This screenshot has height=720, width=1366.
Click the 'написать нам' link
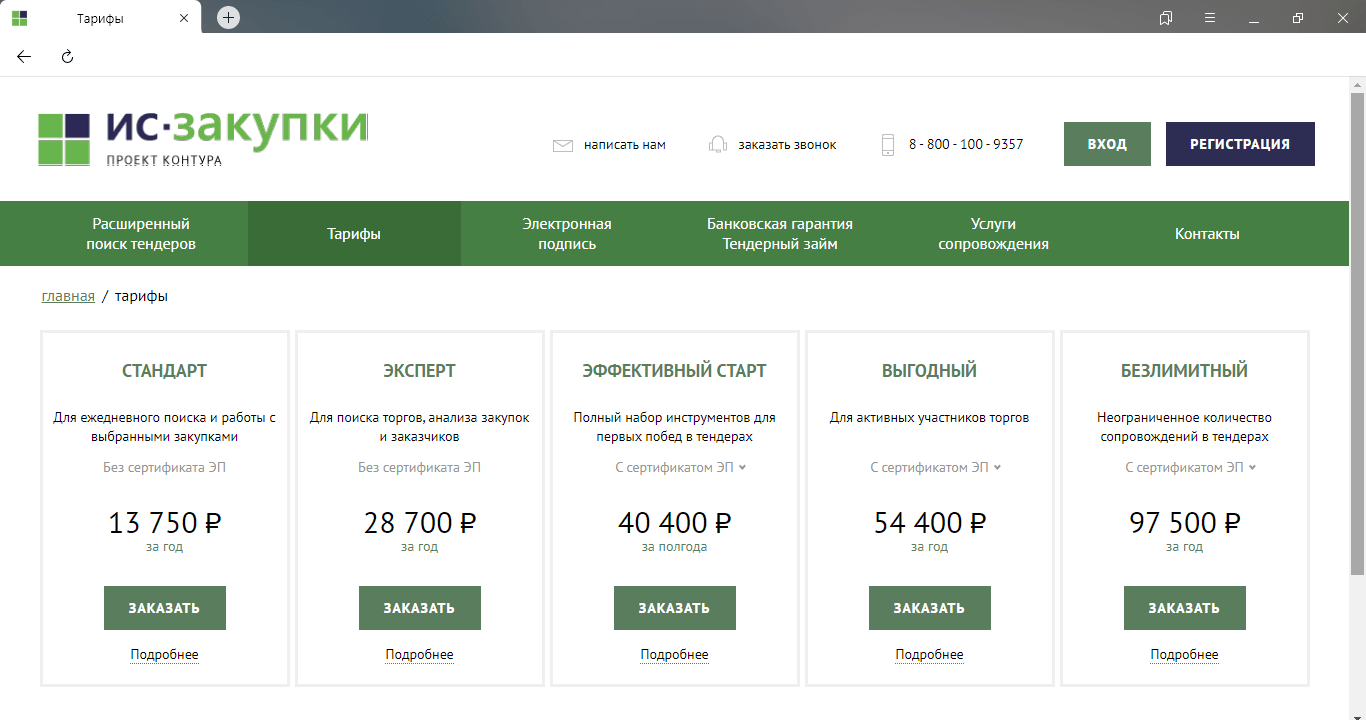(625, 145)
